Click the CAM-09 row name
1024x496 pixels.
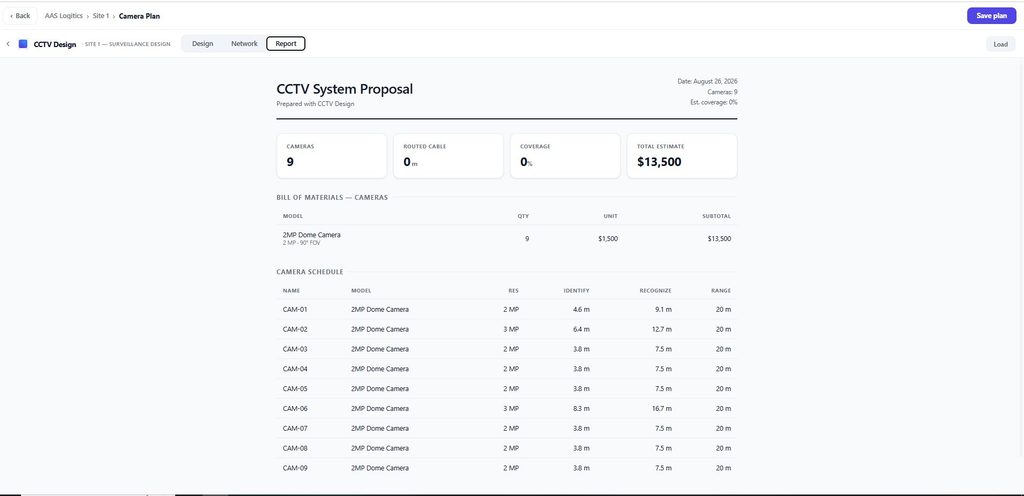pos(295,468)
